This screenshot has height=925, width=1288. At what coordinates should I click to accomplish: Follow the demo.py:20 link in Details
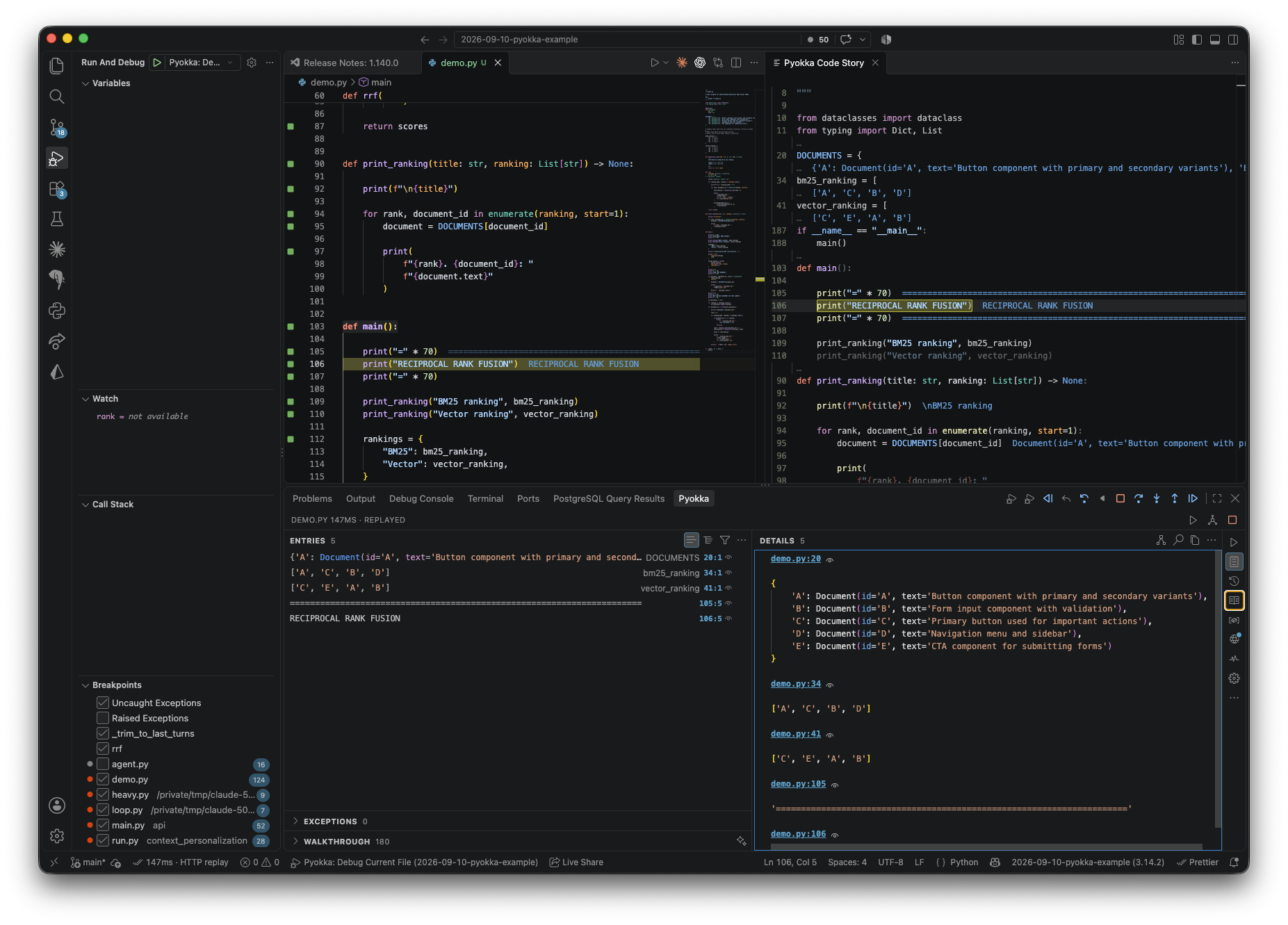pos(796,559)
